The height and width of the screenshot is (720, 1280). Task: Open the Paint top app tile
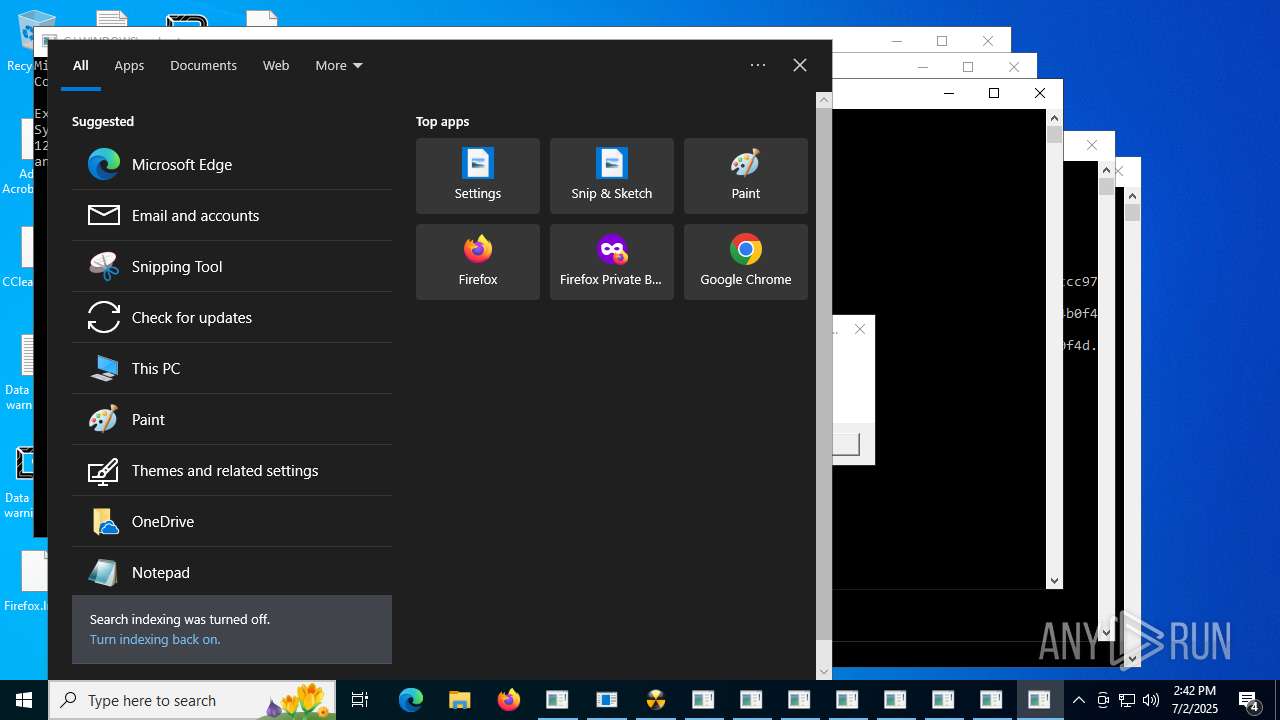coord(746,176)
